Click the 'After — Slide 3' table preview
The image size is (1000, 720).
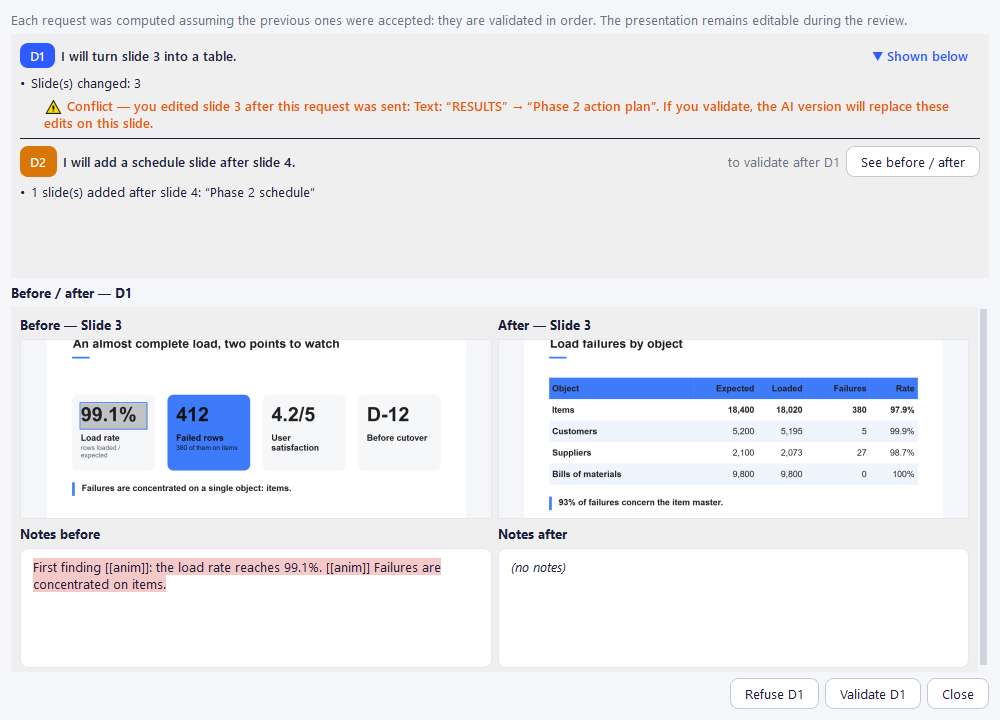click(x=733, y=429)
